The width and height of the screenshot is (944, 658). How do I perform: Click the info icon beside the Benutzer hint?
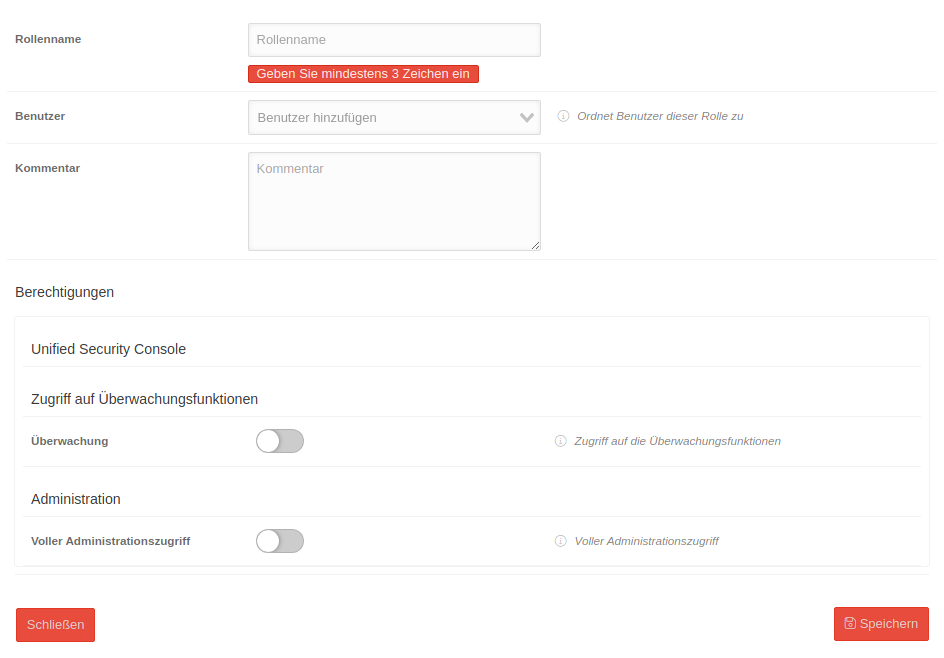(563, 116)
